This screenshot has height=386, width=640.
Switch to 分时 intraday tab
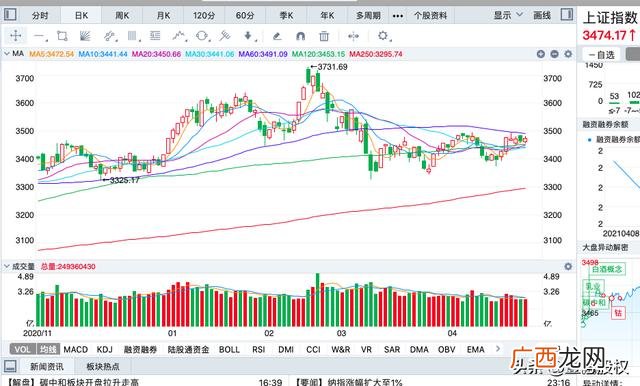40,16
